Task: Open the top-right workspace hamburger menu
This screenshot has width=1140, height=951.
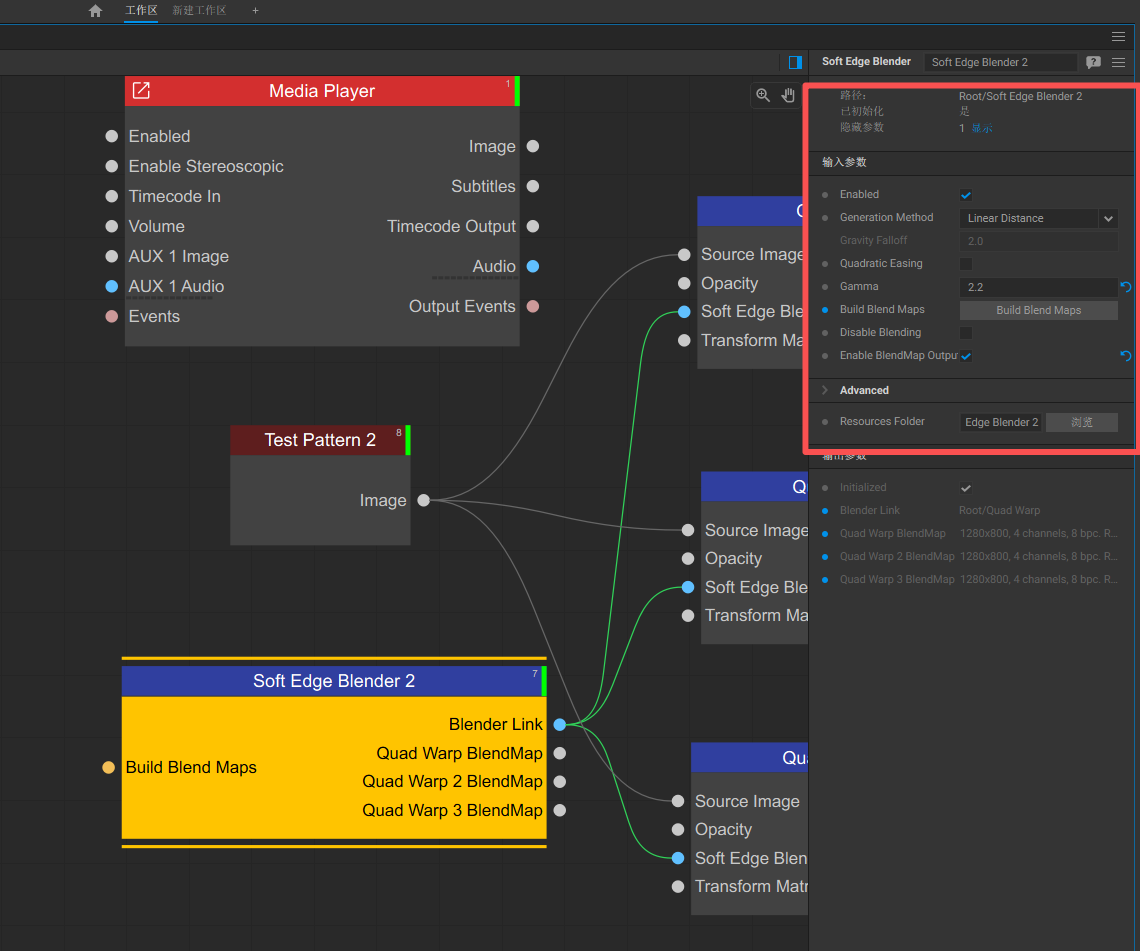Action: (x=1118, y=36)
